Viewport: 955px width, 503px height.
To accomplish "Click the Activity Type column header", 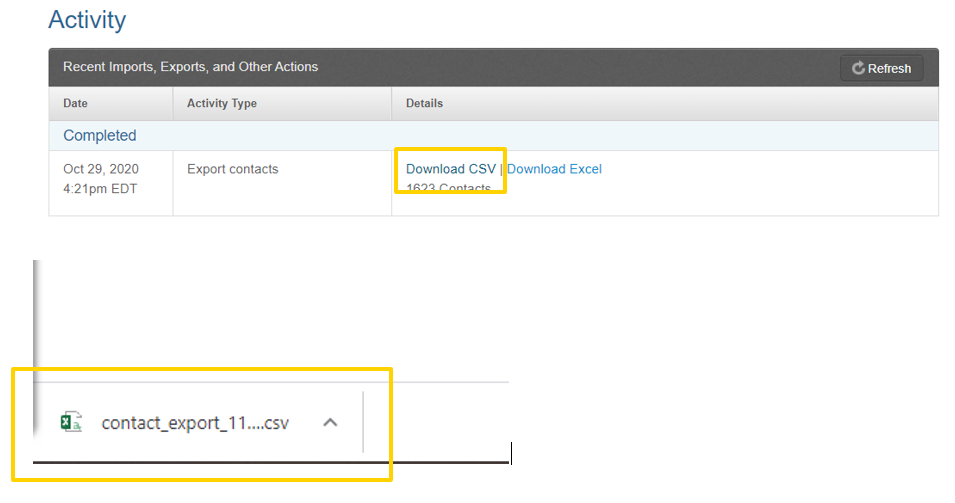I will click(221, 103).
